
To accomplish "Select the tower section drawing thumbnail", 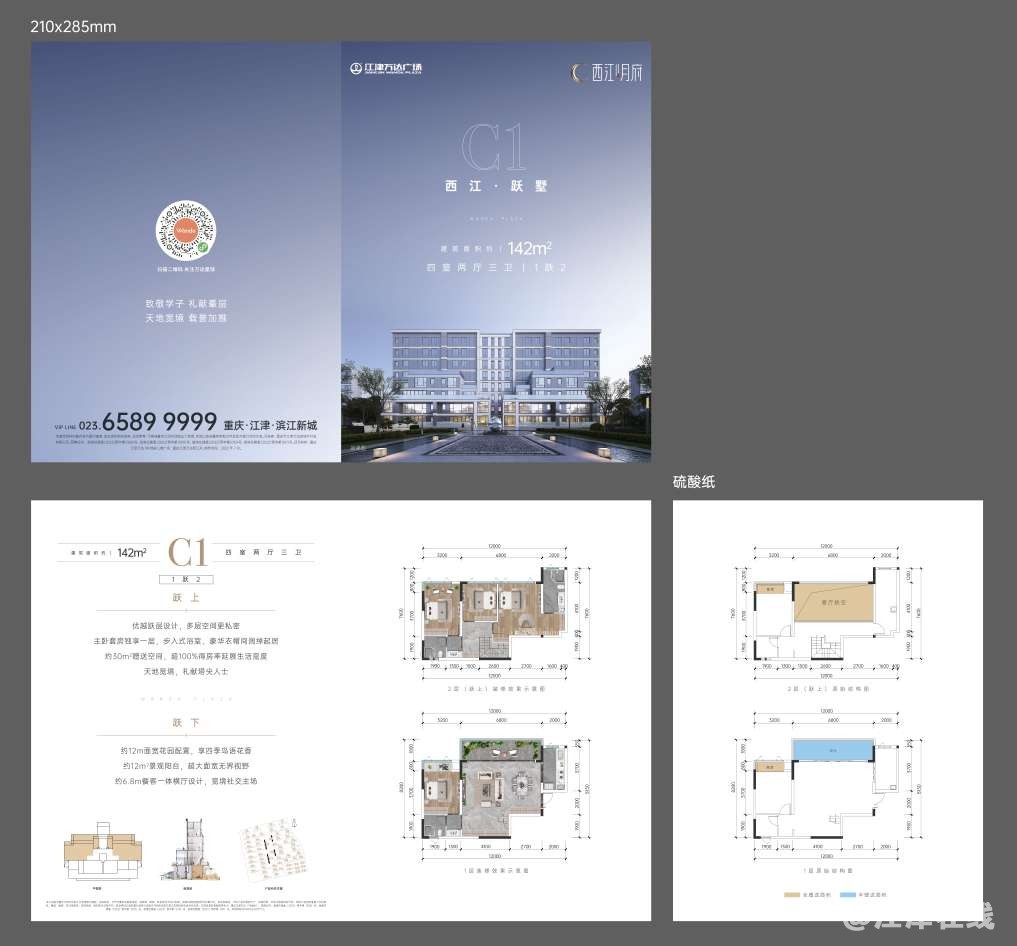I will pyautogui.click(x=191, y=849).
